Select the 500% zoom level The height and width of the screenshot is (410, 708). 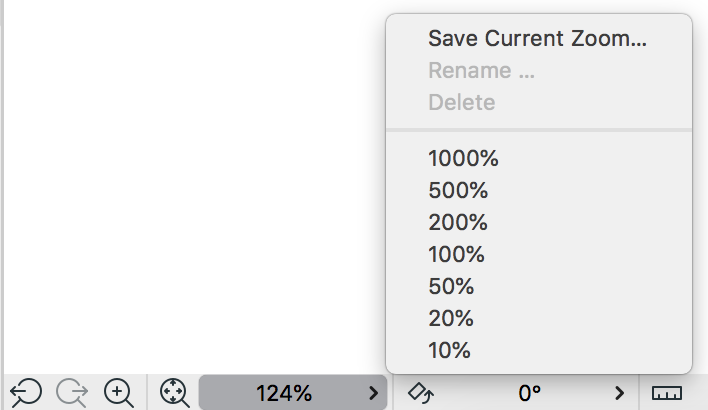coord(458,190)
